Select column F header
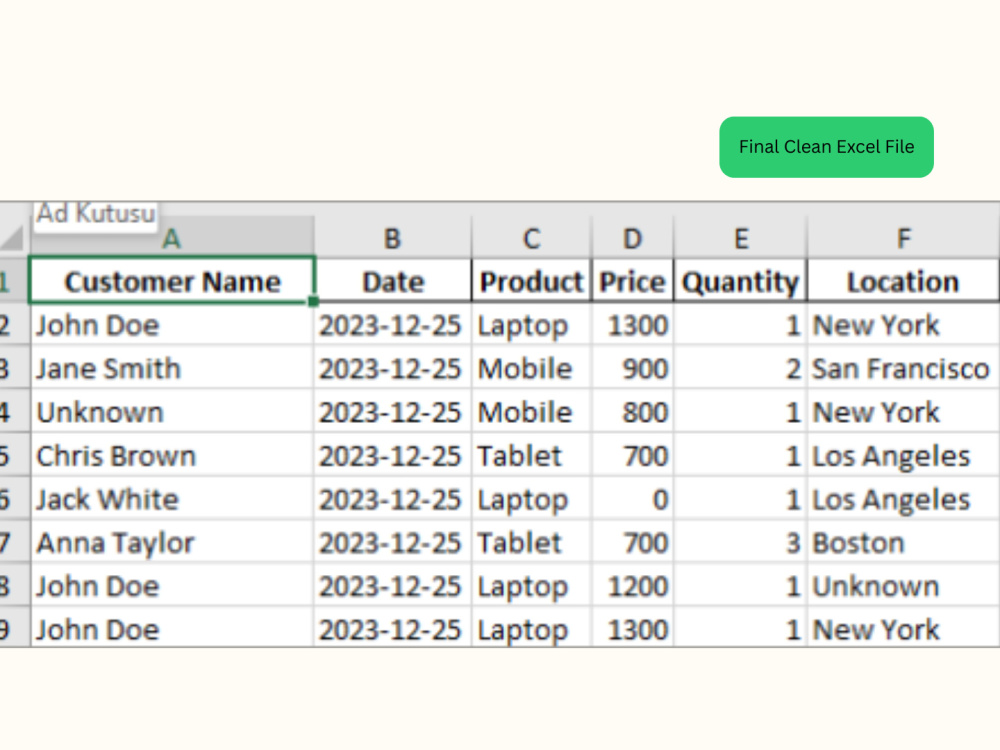 coord(903,239)
